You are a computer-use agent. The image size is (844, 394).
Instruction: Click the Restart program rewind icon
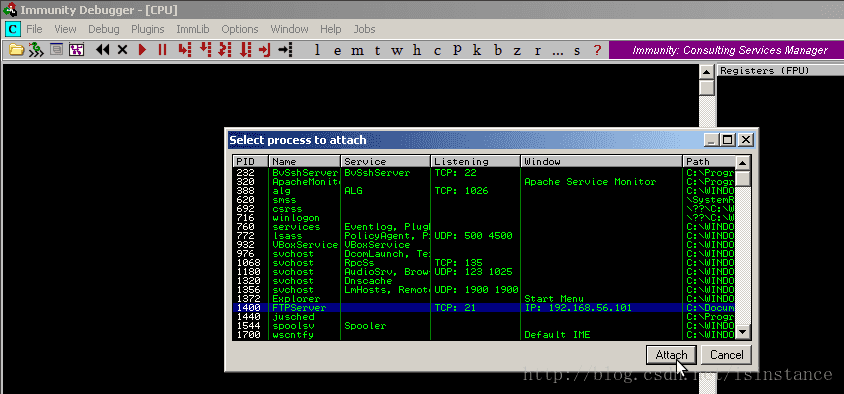click(102, 50)
